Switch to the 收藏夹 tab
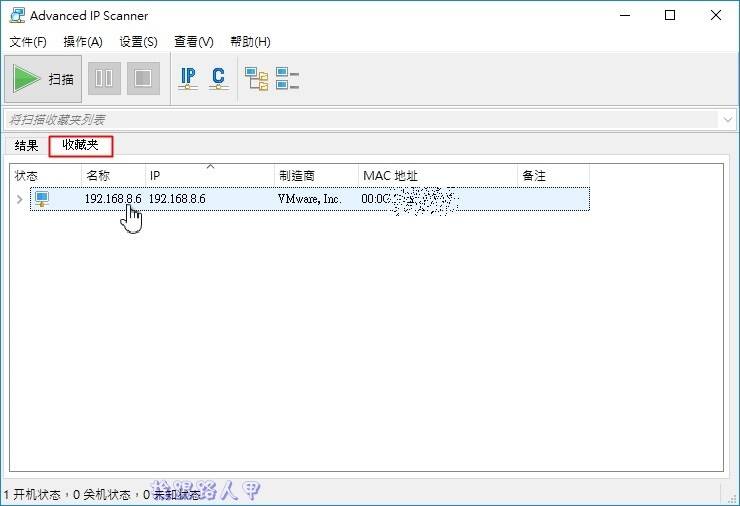The width and height of the screenshot is (740, 506). pyautogui.click(x=81, y=146)
